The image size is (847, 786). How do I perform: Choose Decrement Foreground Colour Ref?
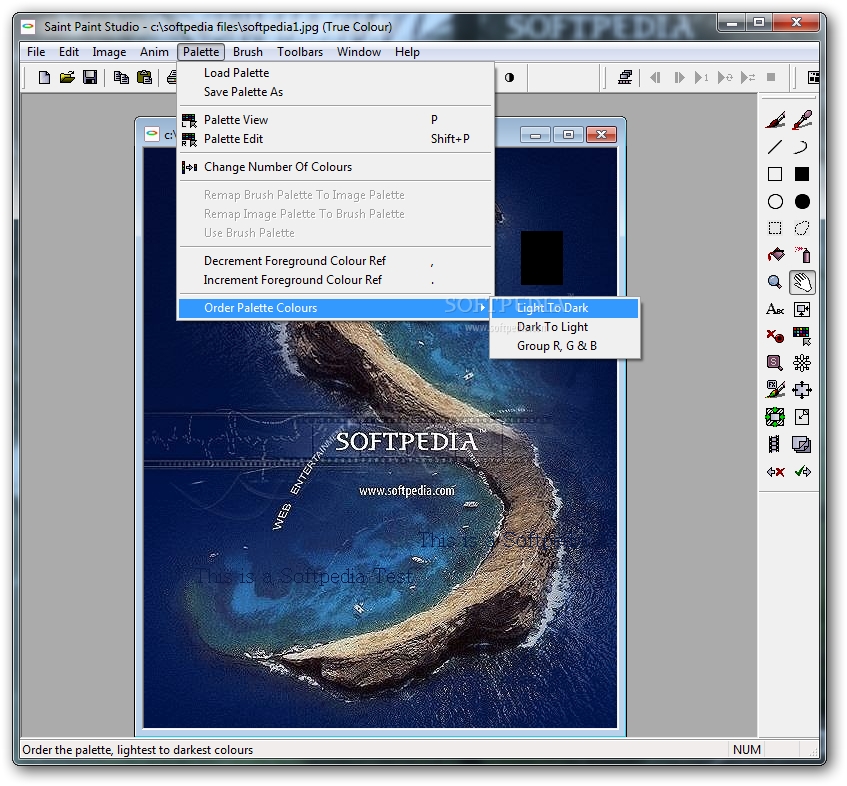pos(335,261)
